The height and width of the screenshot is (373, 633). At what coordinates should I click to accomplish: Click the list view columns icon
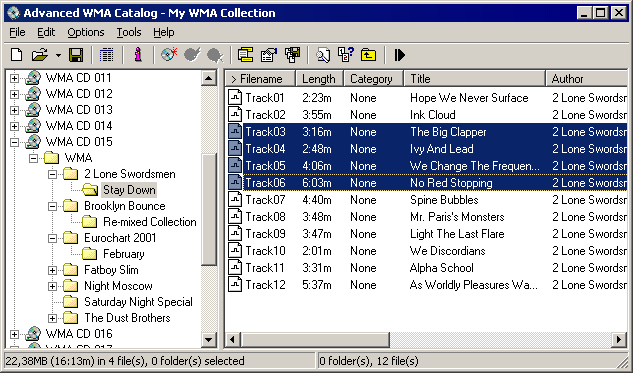[106, 55]
